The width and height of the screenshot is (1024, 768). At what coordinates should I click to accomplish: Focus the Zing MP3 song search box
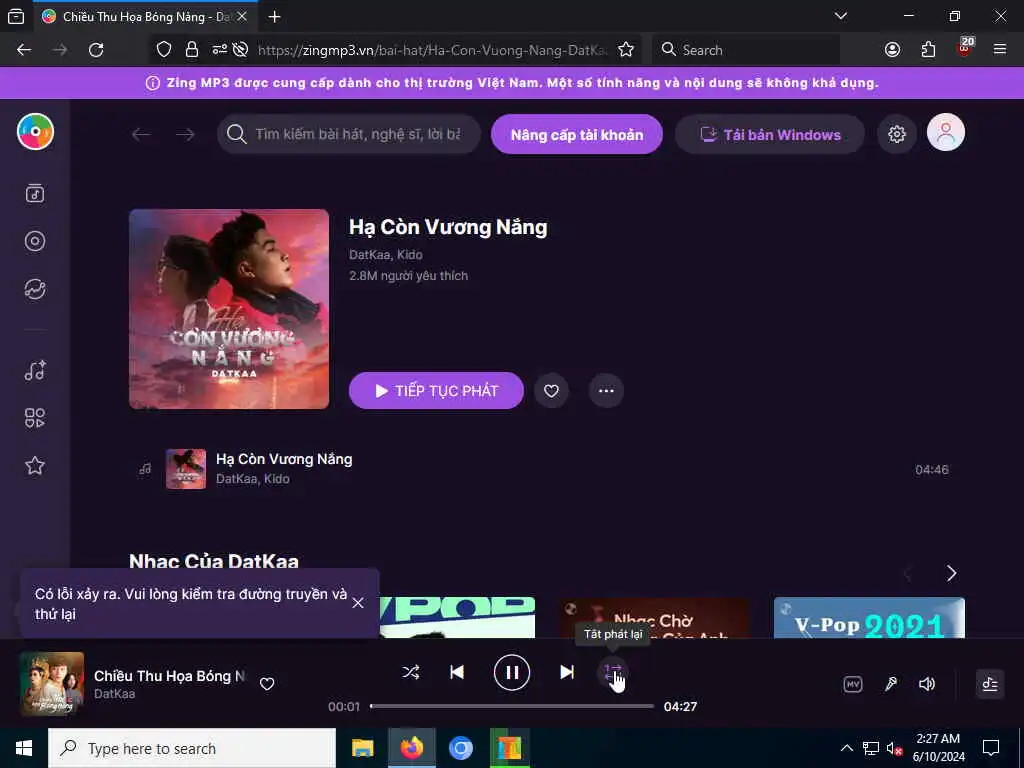click(x=349, y=135)
